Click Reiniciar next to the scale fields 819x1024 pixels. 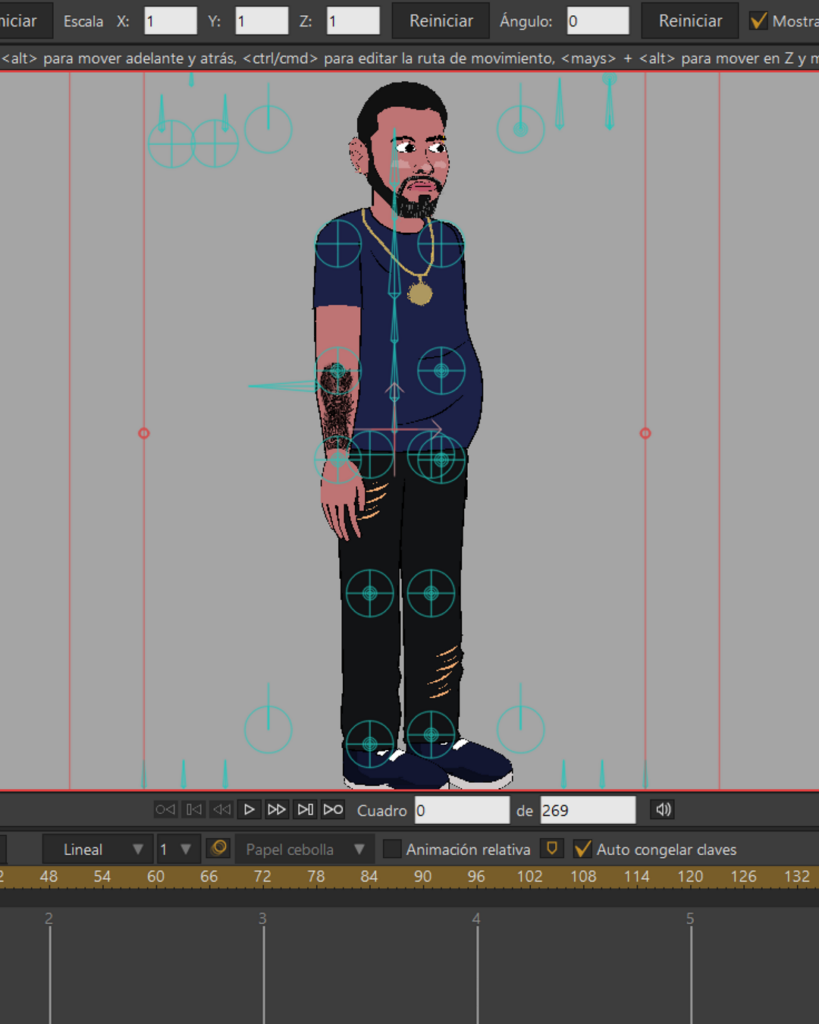[x=441, y=21]
